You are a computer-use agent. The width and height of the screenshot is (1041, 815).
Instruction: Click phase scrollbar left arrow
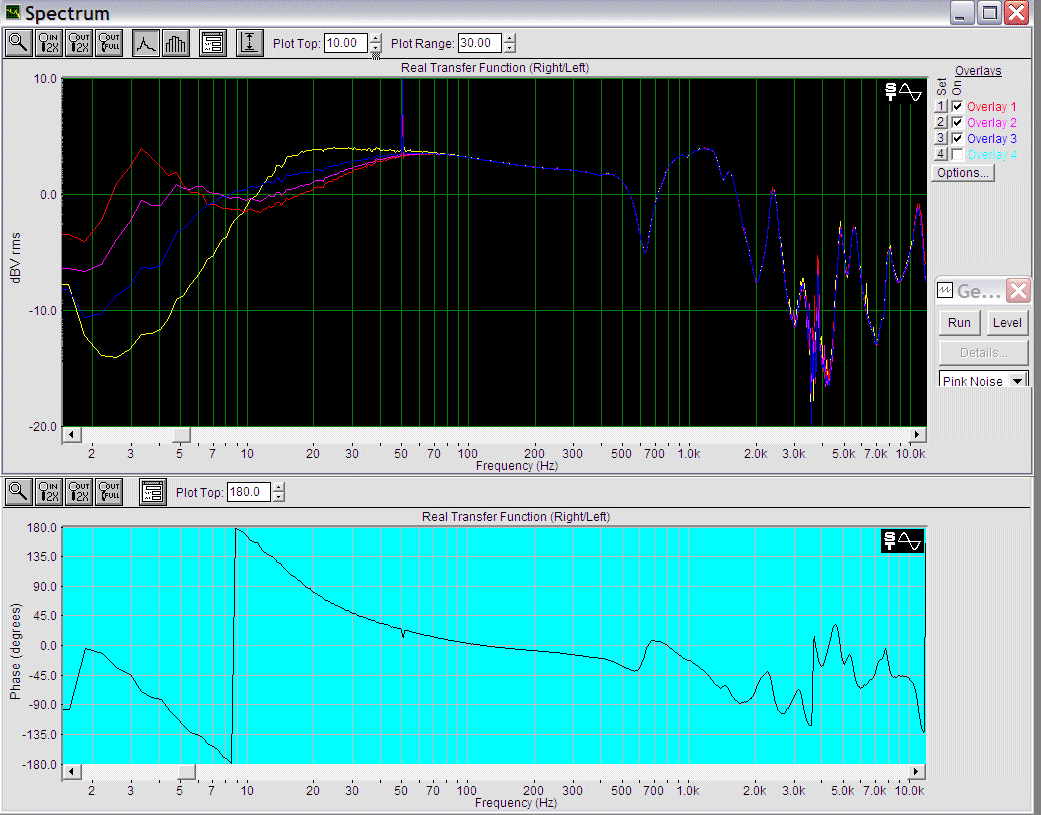tap(72, 772)
